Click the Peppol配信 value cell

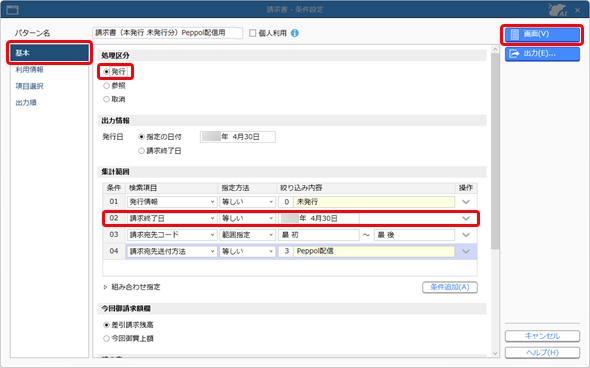374,251
